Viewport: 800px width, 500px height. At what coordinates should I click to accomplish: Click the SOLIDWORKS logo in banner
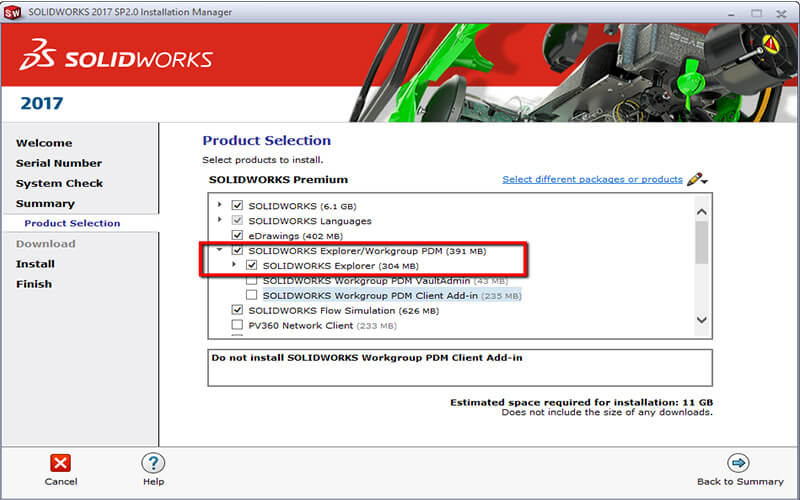pyautogui.click(x=116, y=55)
